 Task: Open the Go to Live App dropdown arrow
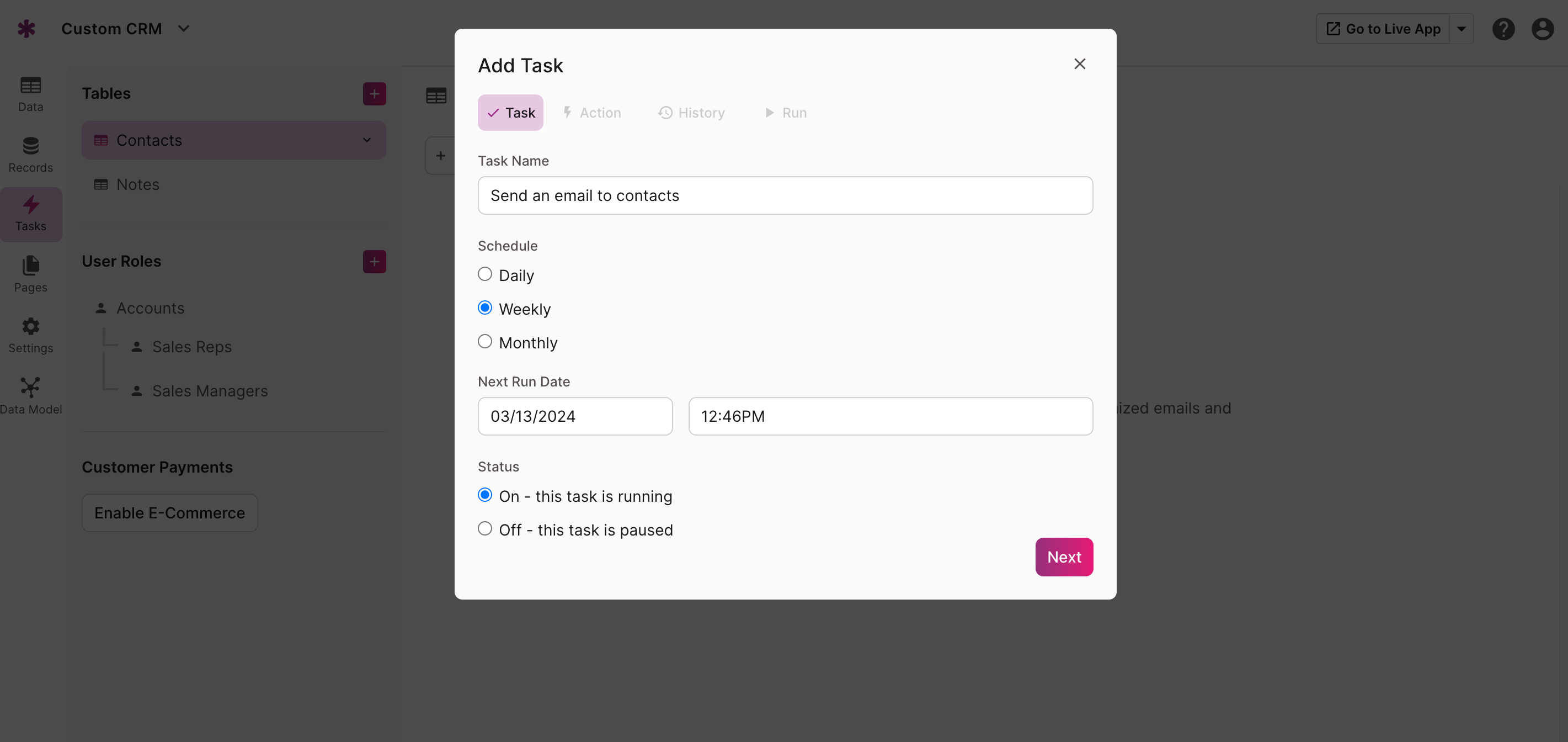pyautogui.click(x=1461, y=29)
